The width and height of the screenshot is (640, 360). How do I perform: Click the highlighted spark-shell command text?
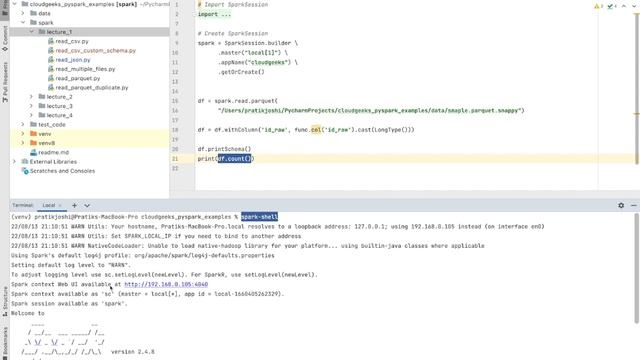pos(259,217)
